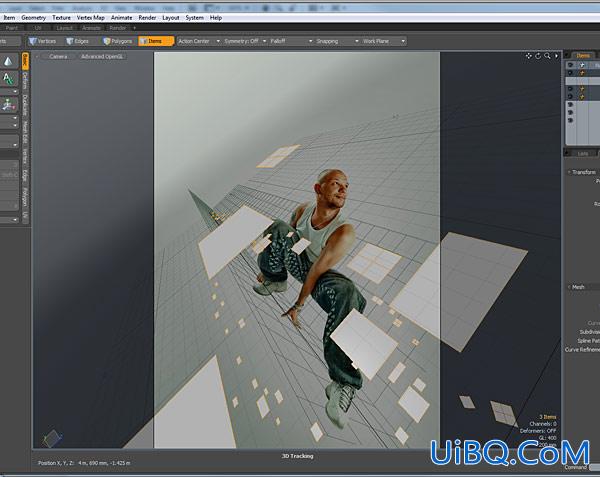Viewport: 600px width, 477px height.
Task: Select the transform axis tool icon
Action: 8,104
